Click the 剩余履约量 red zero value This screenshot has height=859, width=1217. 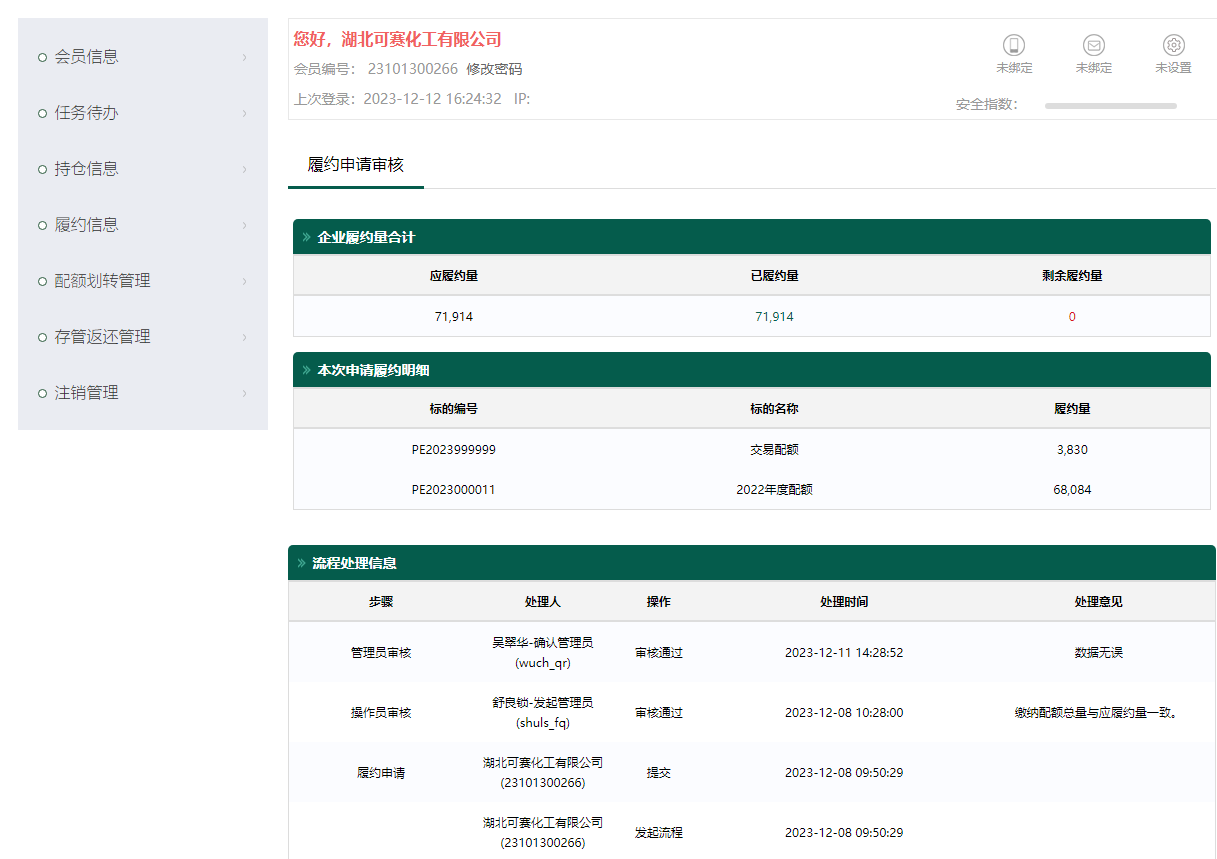(1072, 317)
